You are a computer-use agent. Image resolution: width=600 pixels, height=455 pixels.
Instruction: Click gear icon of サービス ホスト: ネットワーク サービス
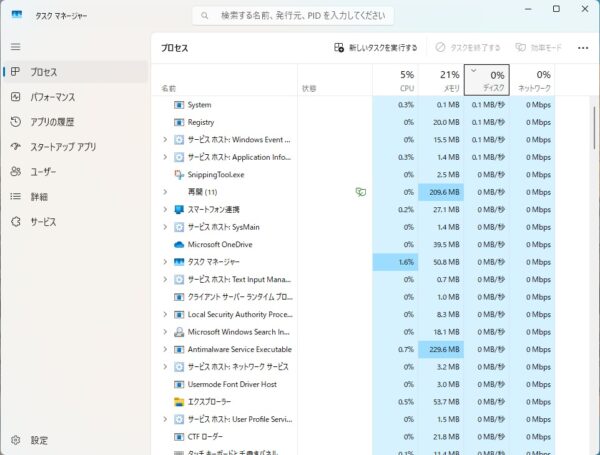tap(179, 367)
